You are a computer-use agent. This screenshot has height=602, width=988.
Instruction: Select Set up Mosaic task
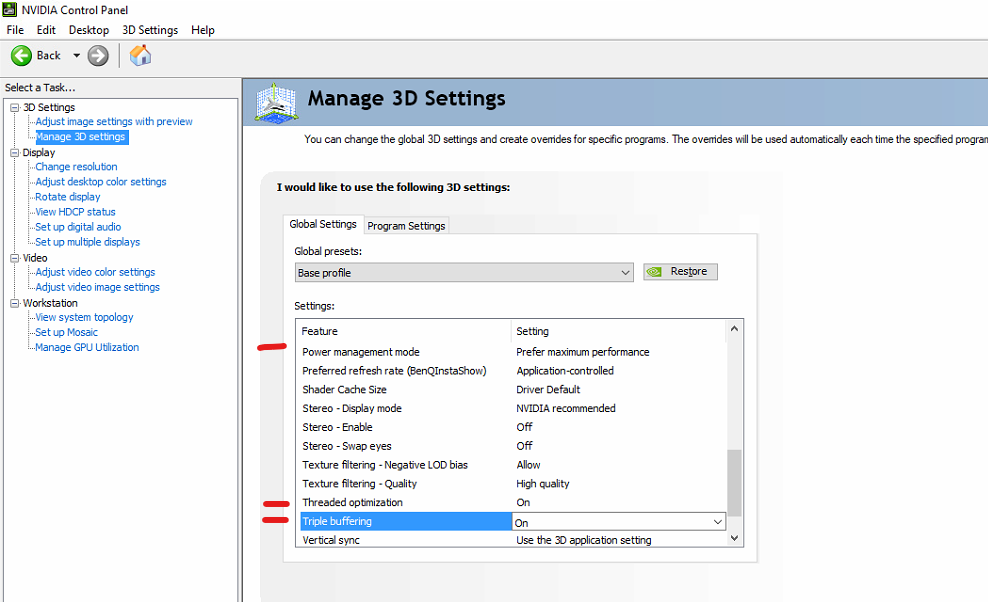pos(66,332)
